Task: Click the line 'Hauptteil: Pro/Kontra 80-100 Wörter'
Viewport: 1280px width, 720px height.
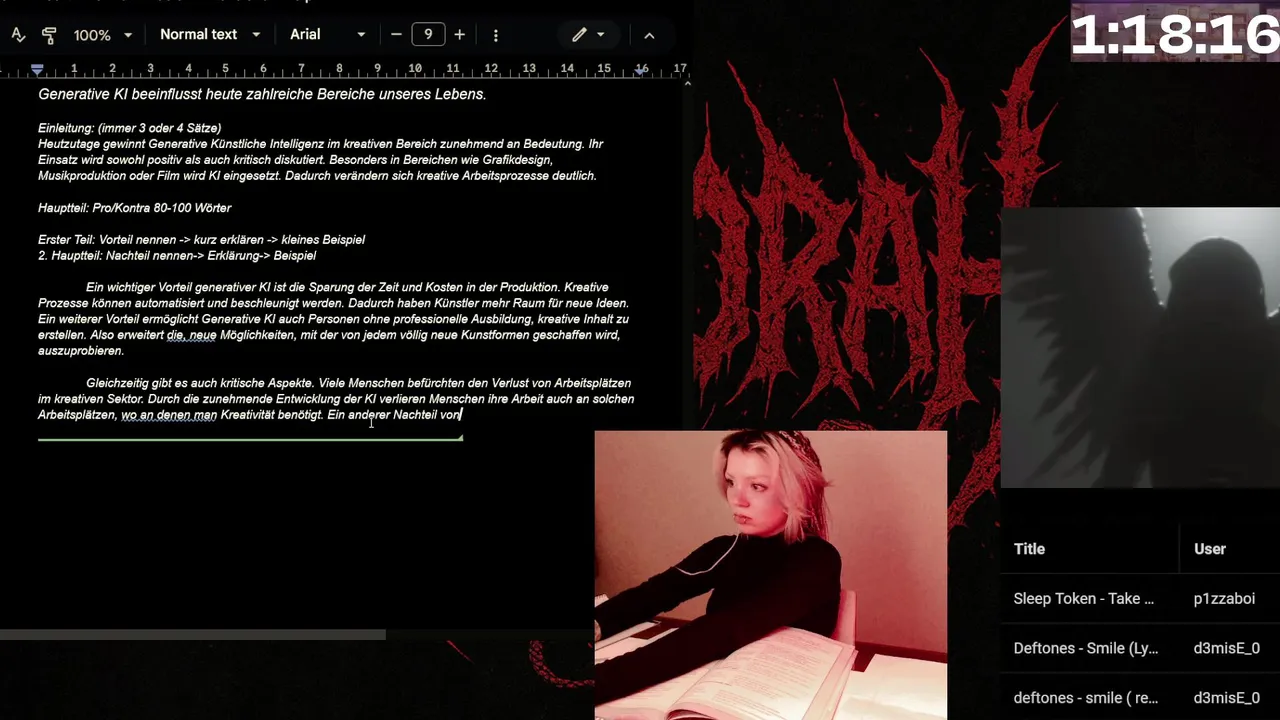Action: 135,208
